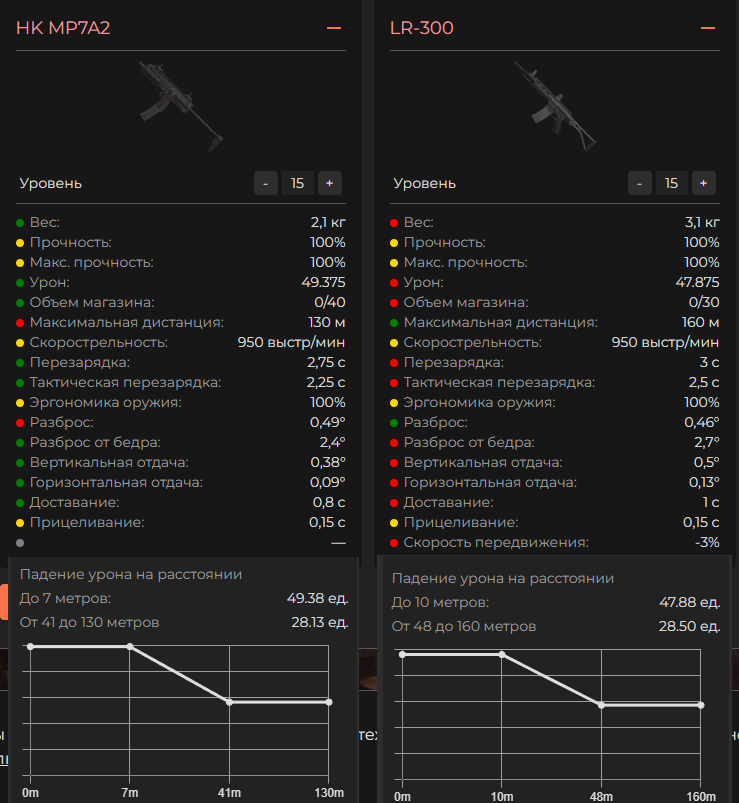Open the HK MP7A2 weapon image
Screen dimensions: 739x803
tap(181, 107)
